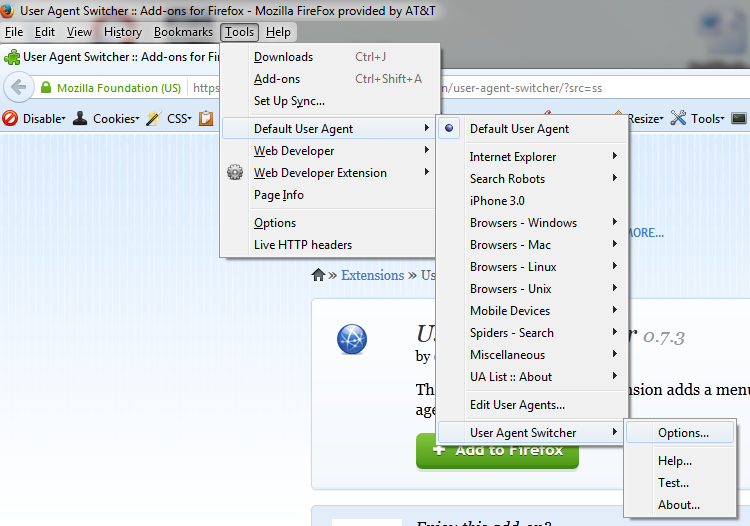
Task: Select the Default User Agent radio option
Action: tap(532, 129)
